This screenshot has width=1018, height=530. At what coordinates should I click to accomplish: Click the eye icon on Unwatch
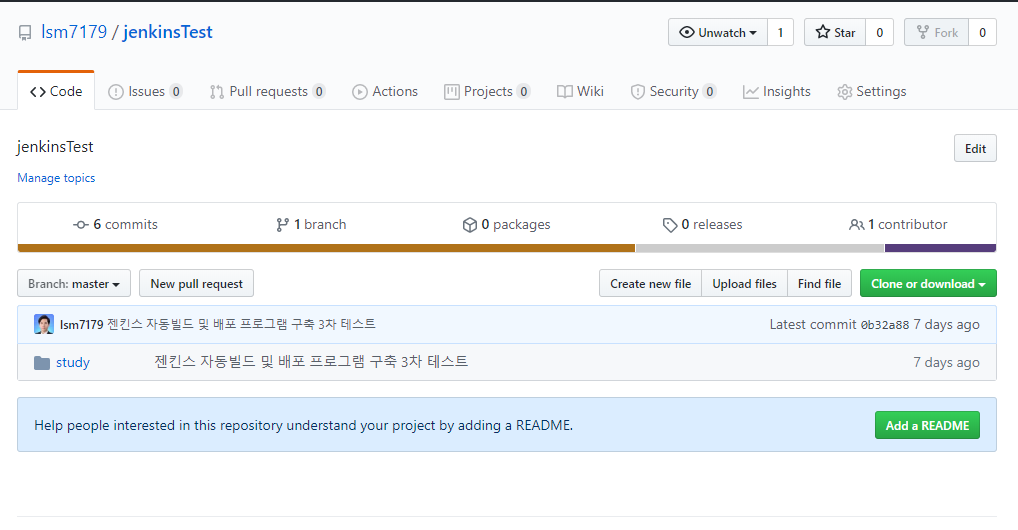point(687,32)
